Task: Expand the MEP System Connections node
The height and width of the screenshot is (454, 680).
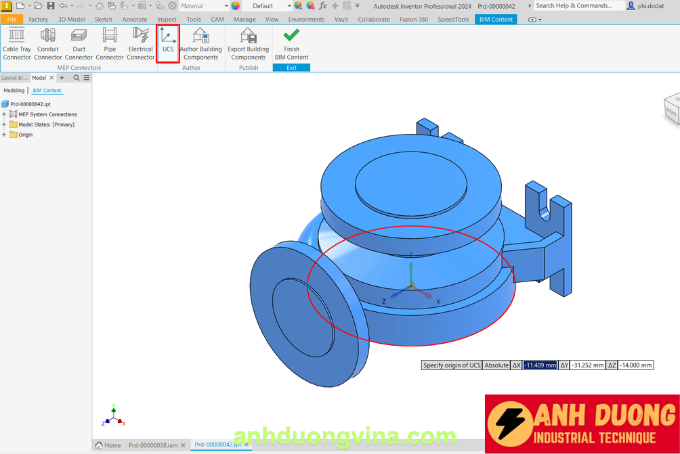Action: [4, 114]
